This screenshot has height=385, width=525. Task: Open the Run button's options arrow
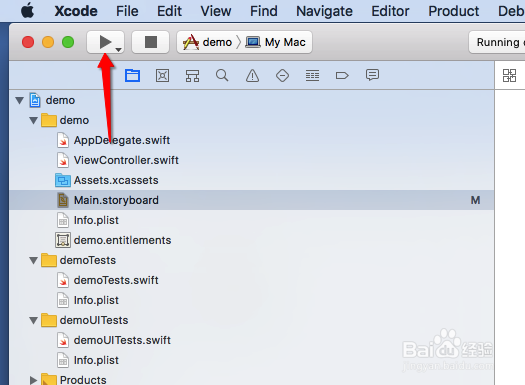pos(118,50)
